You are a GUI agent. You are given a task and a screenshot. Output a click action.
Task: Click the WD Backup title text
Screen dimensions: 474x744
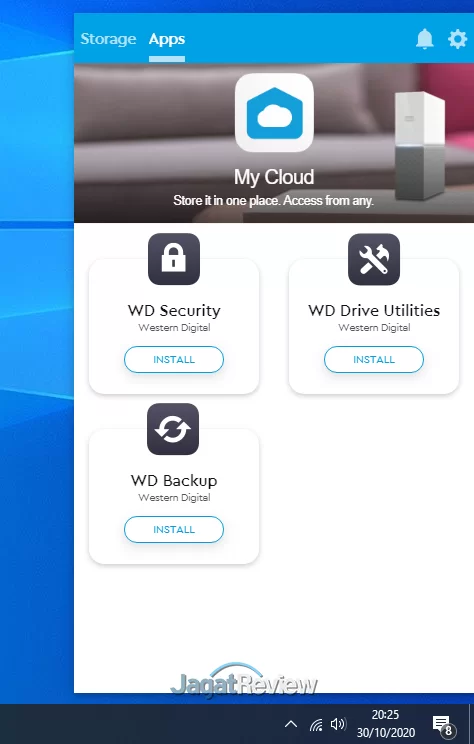tap(174, 481)
